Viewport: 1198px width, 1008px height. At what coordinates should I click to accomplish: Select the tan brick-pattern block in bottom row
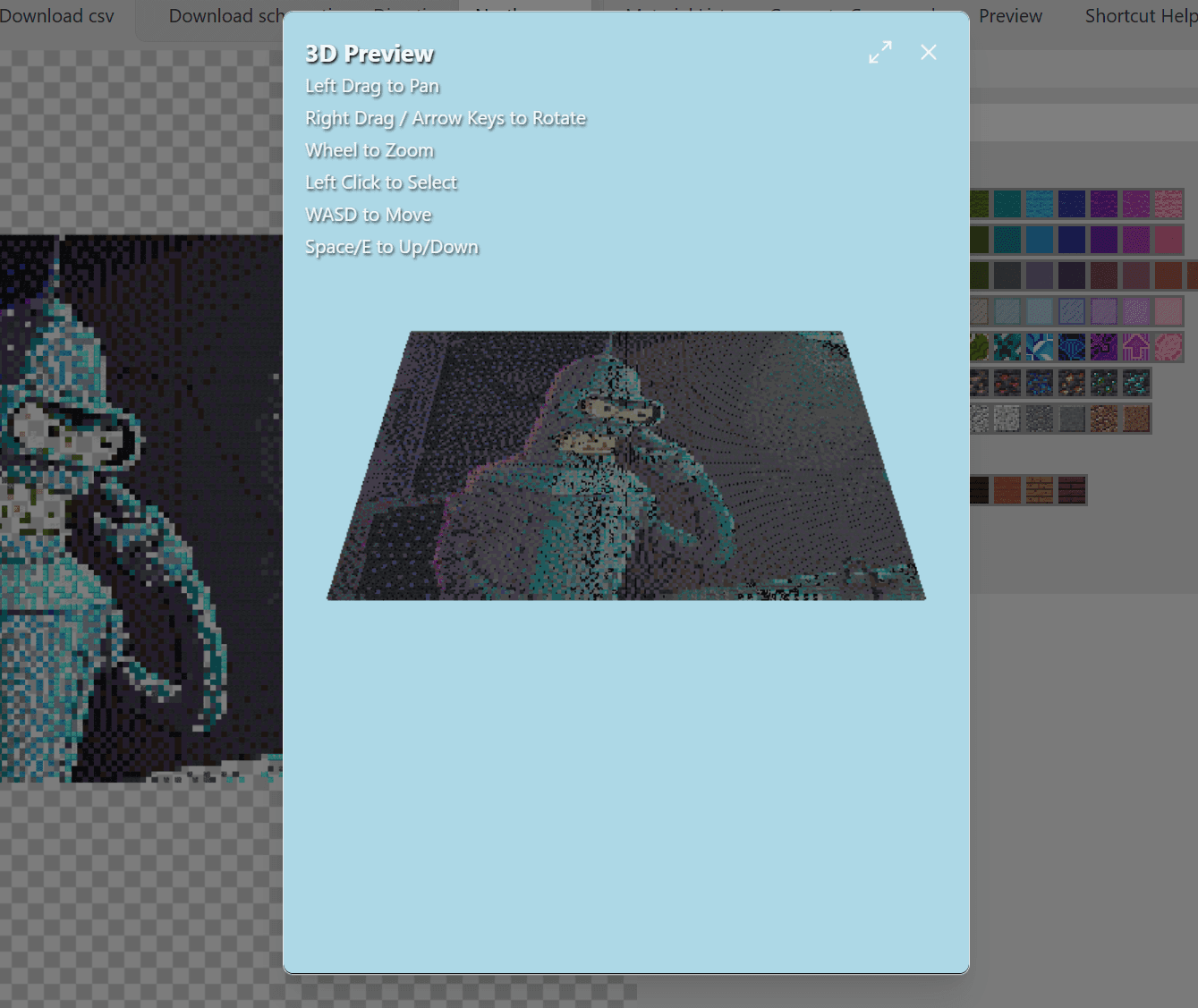point(1039,490)
